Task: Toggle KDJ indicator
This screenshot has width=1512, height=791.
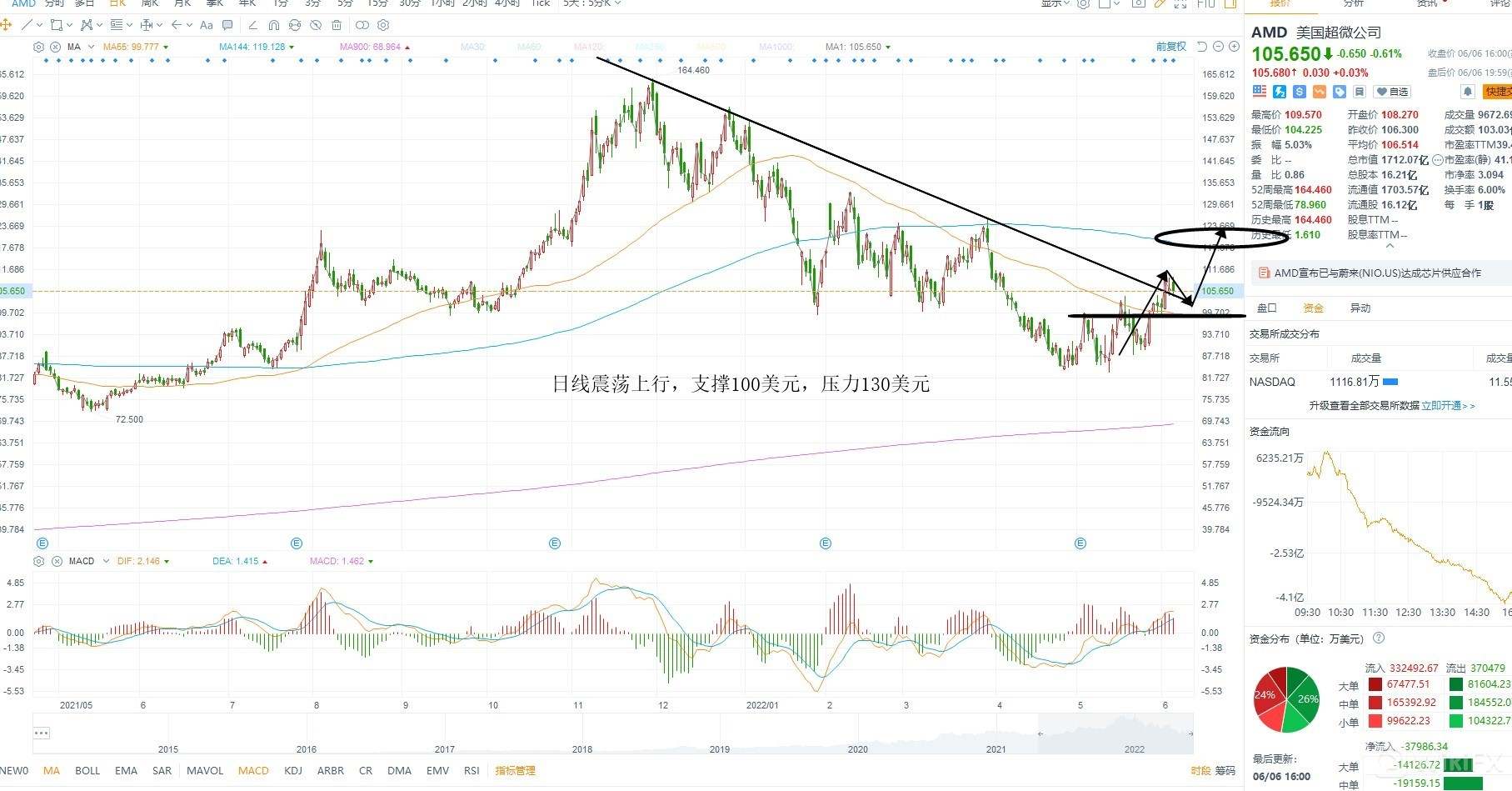Action: (293, 770)
